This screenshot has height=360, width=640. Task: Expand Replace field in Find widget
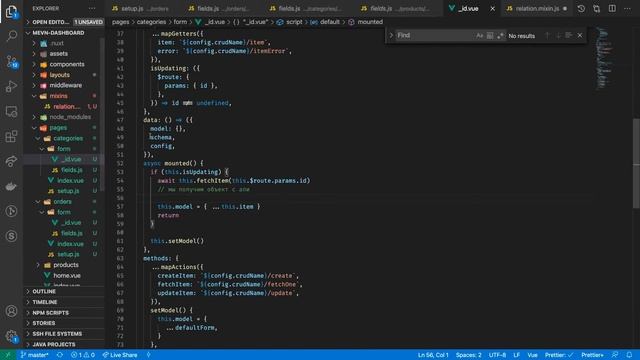[x=391, y=36]
